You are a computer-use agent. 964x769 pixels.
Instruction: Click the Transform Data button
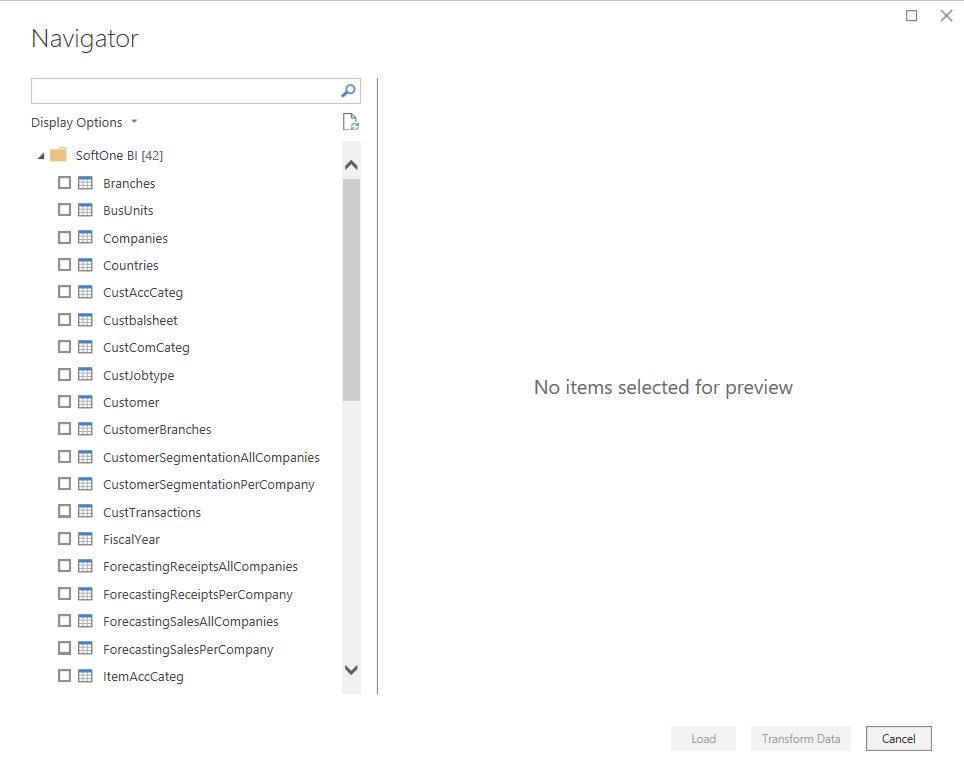tap(800, 738)
